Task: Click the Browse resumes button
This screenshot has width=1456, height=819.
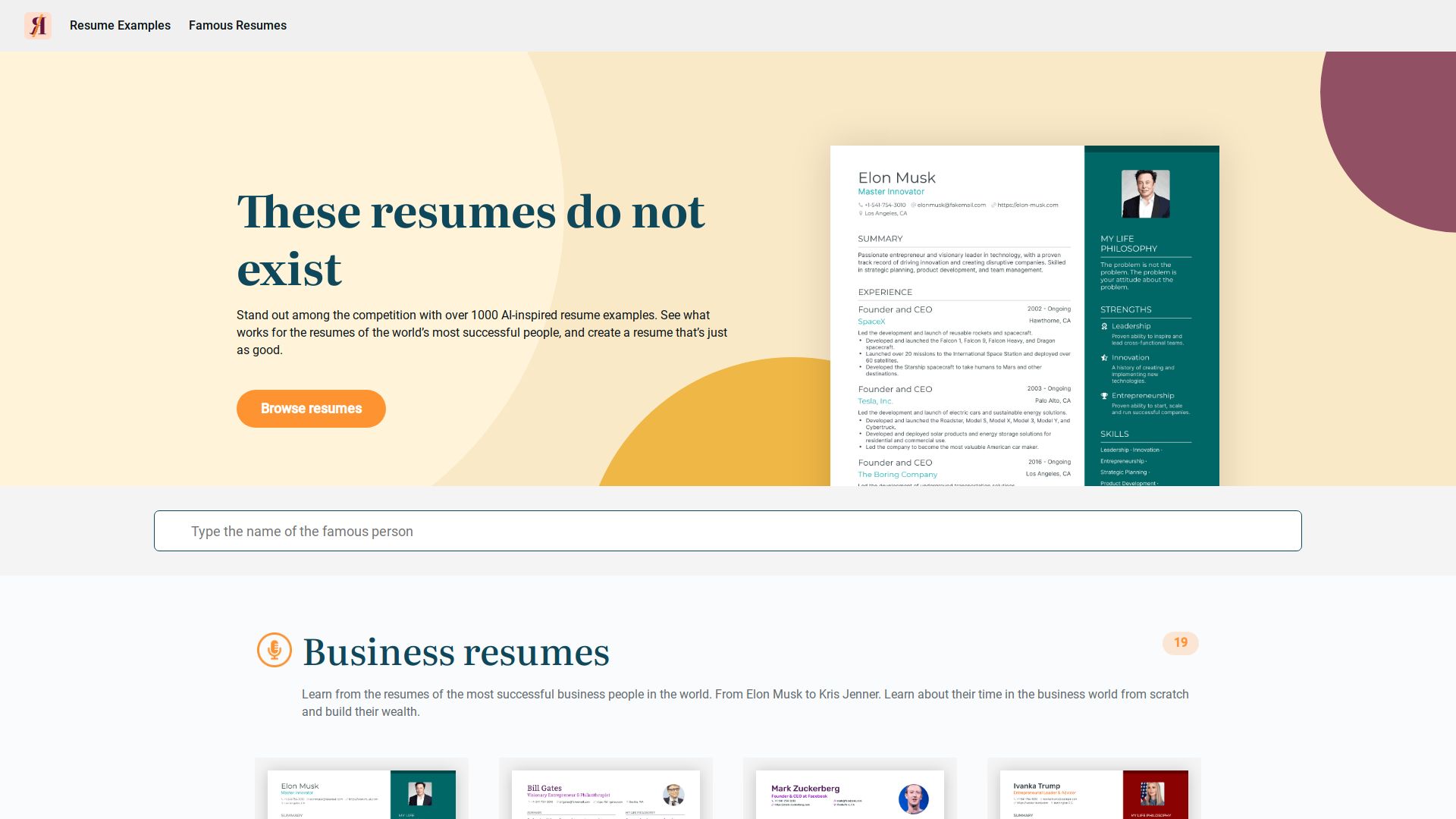Action: [x=311, y=408]
